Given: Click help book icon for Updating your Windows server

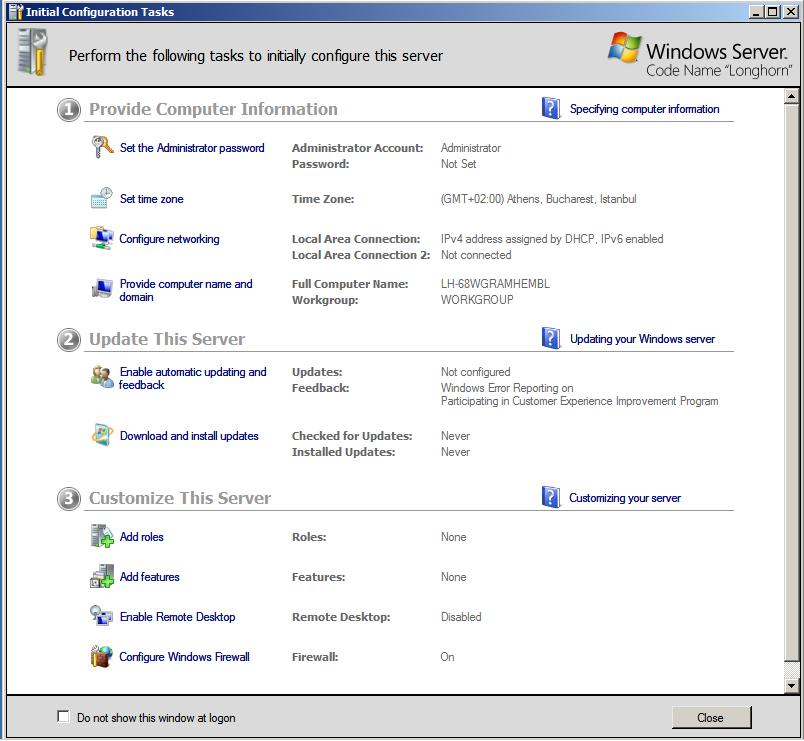Looking at the screenshot, I should coord(551,338).
